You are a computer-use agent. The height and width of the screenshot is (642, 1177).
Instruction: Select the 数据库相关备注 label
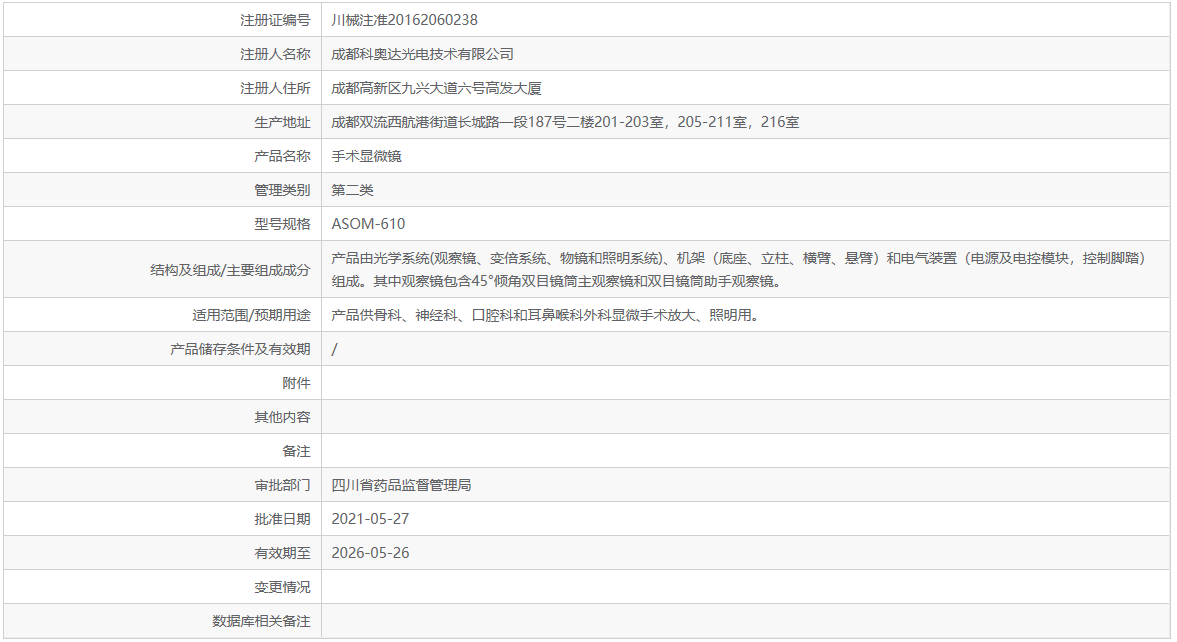click(x=261, y=621)
